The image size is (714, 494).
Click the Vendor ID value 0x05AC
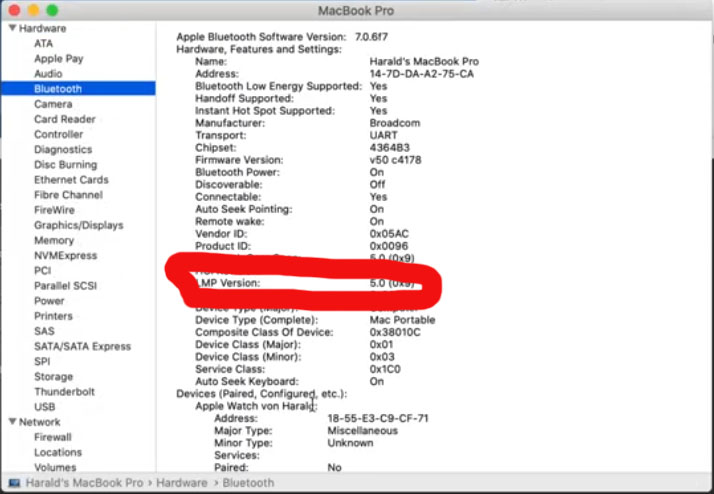pyautogui.click(x=389, y=234)
